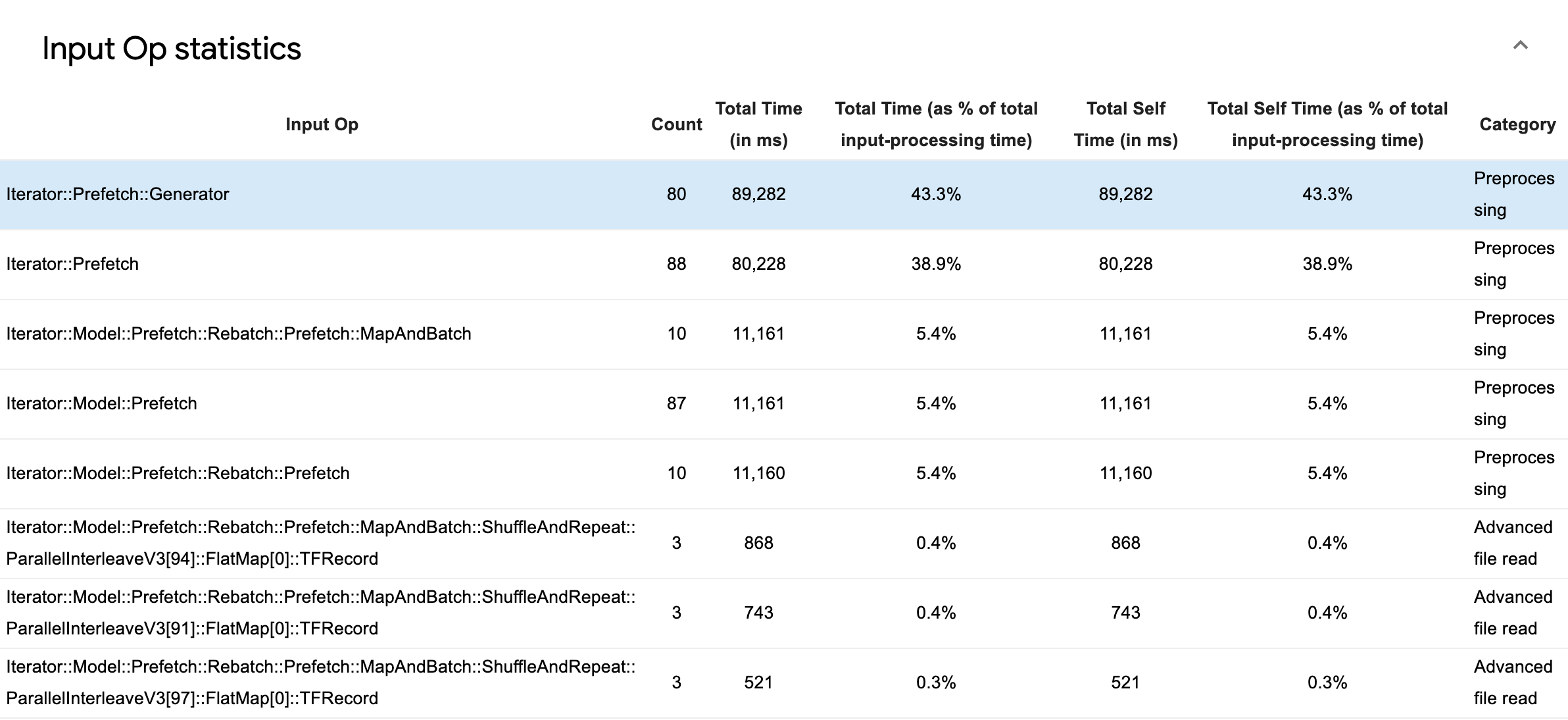Select the ParallelInterleaveV3[94] TFRecord row

(x=321, y=543)
